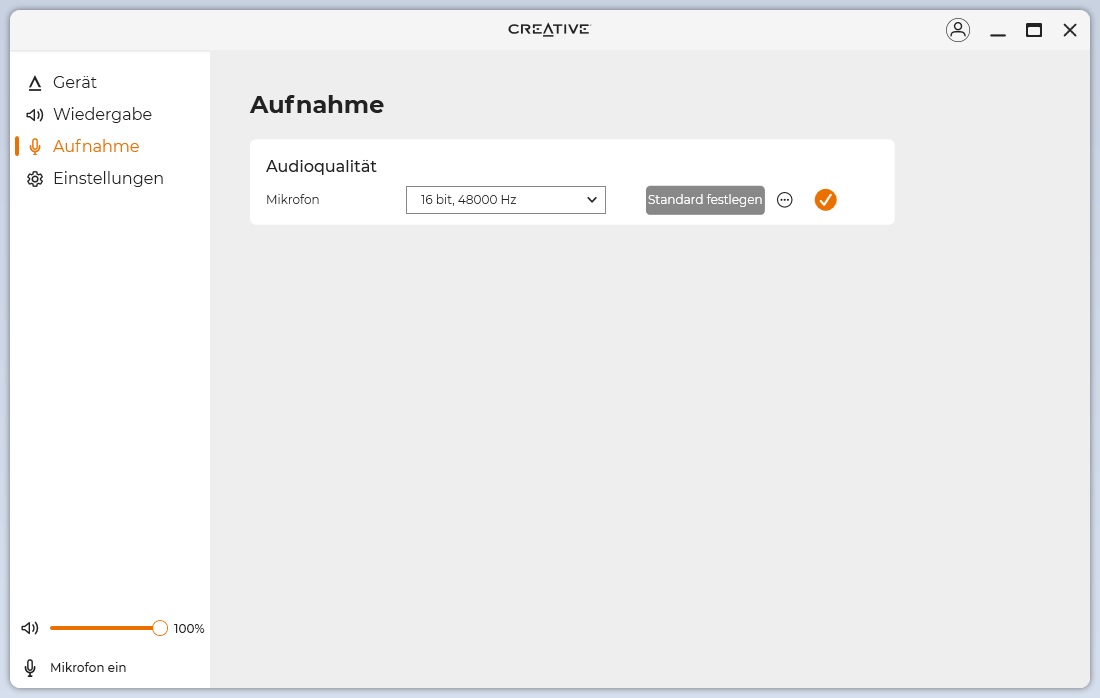Viewport: 1100px width, 698px height.
Task: Expand the Mikrofon quality dropdown arrow
Action: click(591, 200)
